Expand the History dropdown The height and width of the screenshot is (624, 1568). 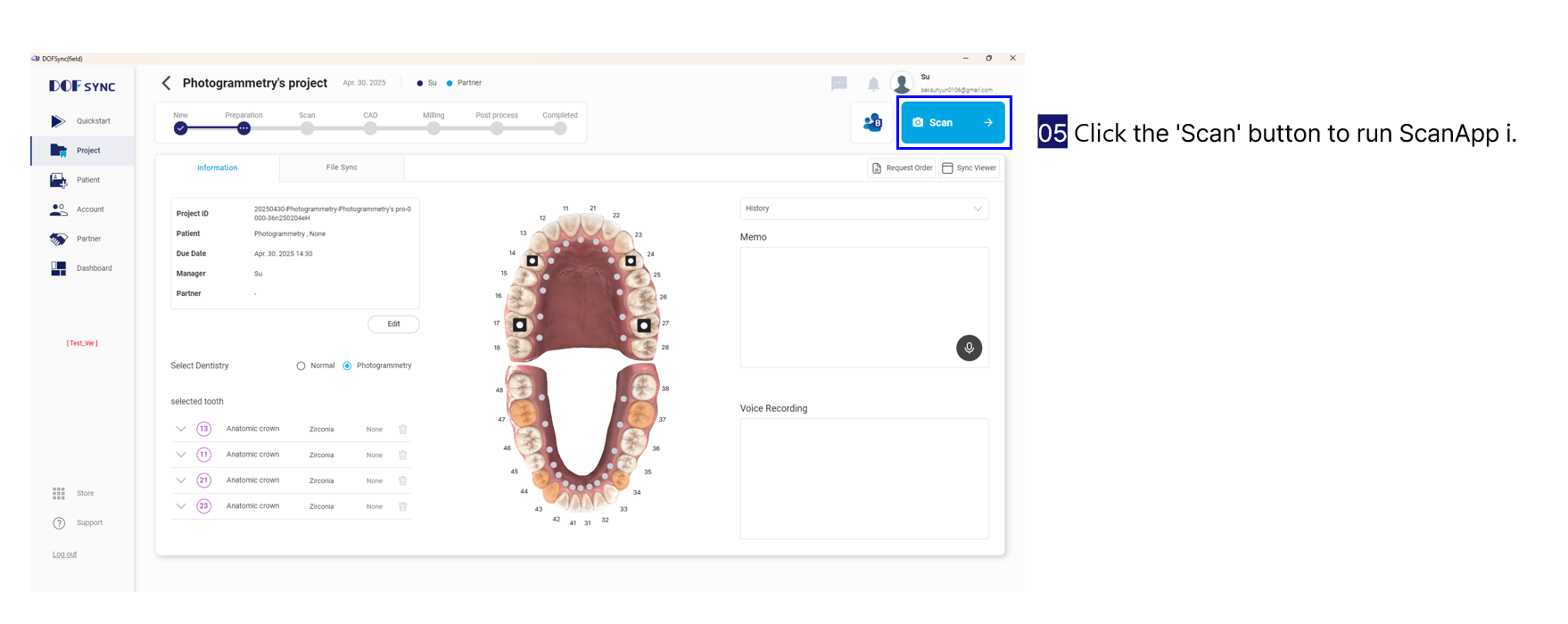(x=863, y=209)
